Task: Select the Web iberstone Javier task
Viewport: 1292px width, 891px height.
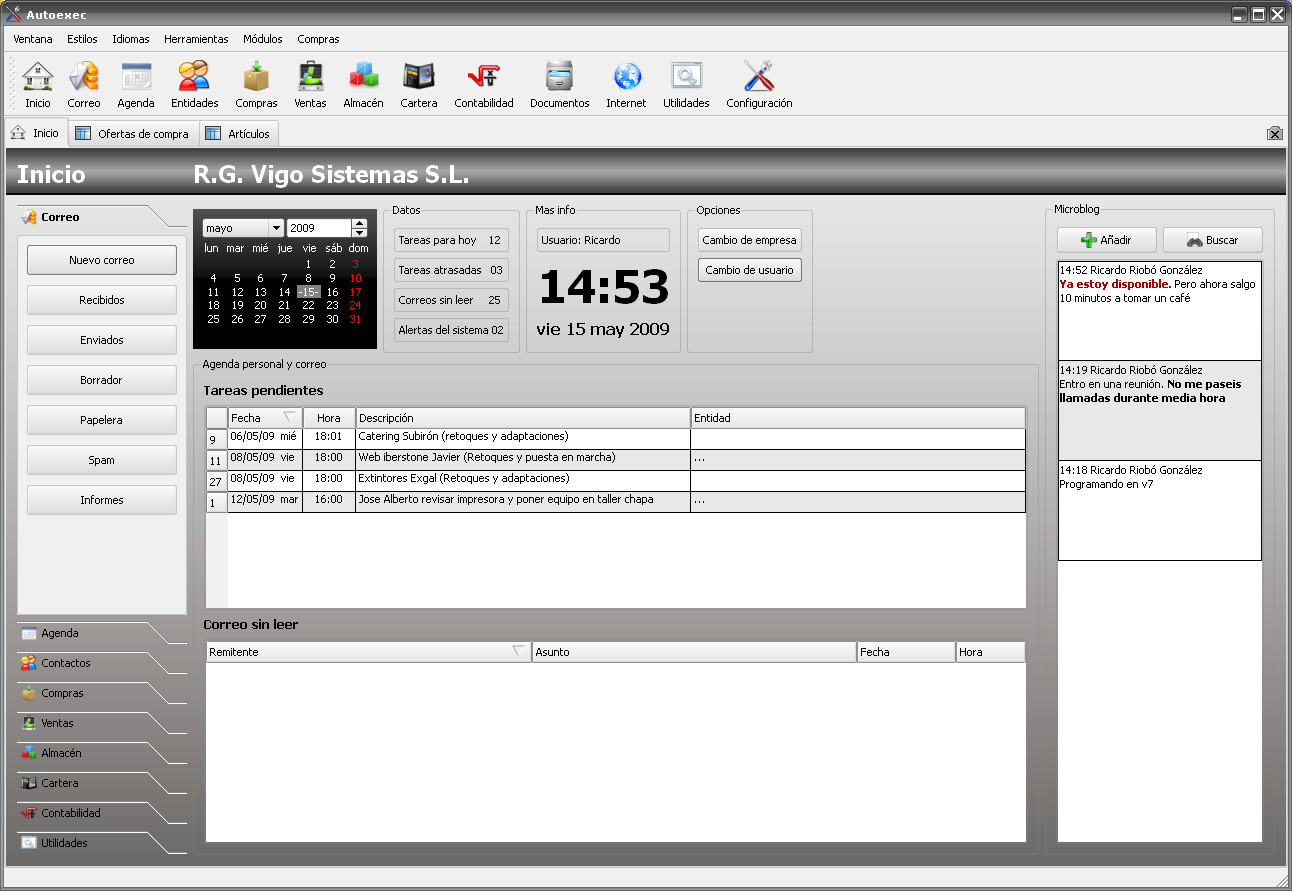Action: [x=616, y=459]
